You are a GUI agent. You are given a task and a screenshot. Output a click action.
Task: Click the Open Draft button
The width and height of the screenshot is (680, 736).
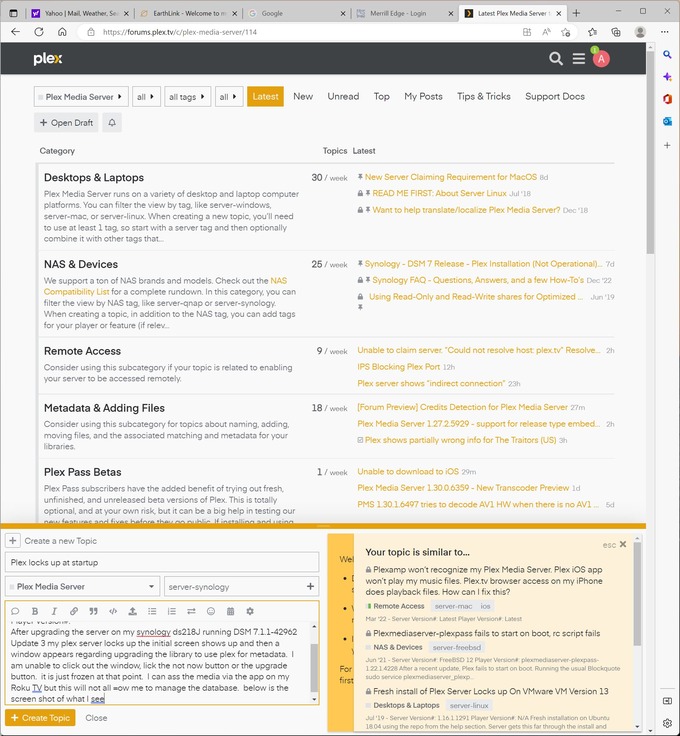(66, 123)
